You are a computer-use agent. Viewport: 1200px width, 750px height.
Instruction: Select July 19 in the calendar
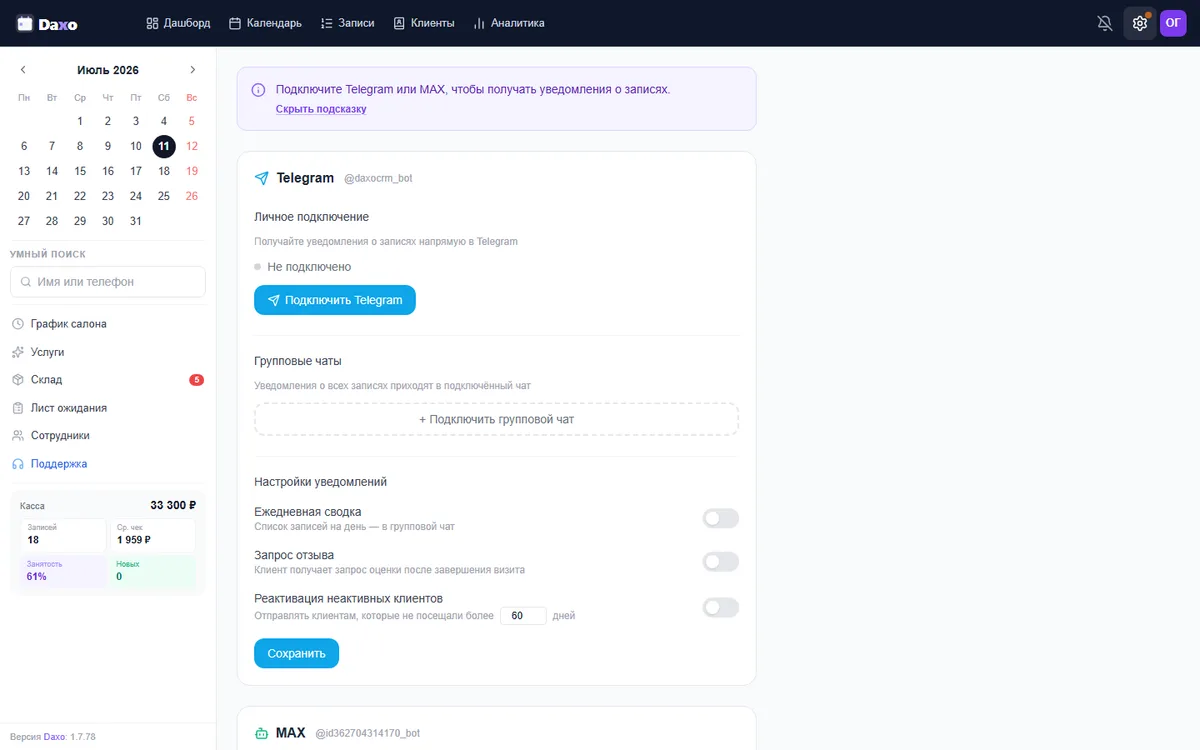tap(192, 171)
